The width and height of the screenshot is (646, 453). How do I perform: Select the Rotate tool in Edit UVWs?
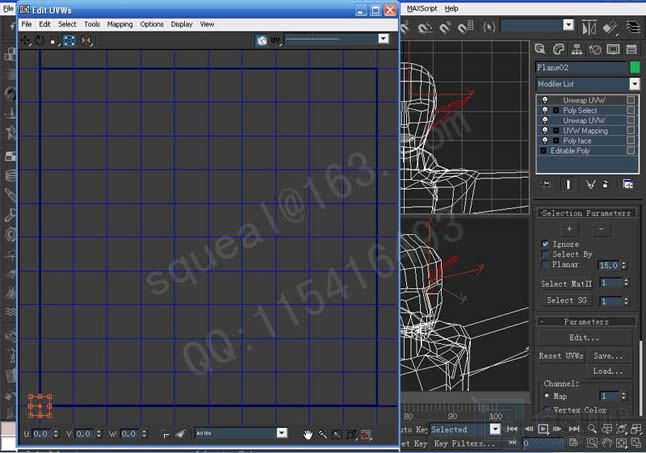40,40
